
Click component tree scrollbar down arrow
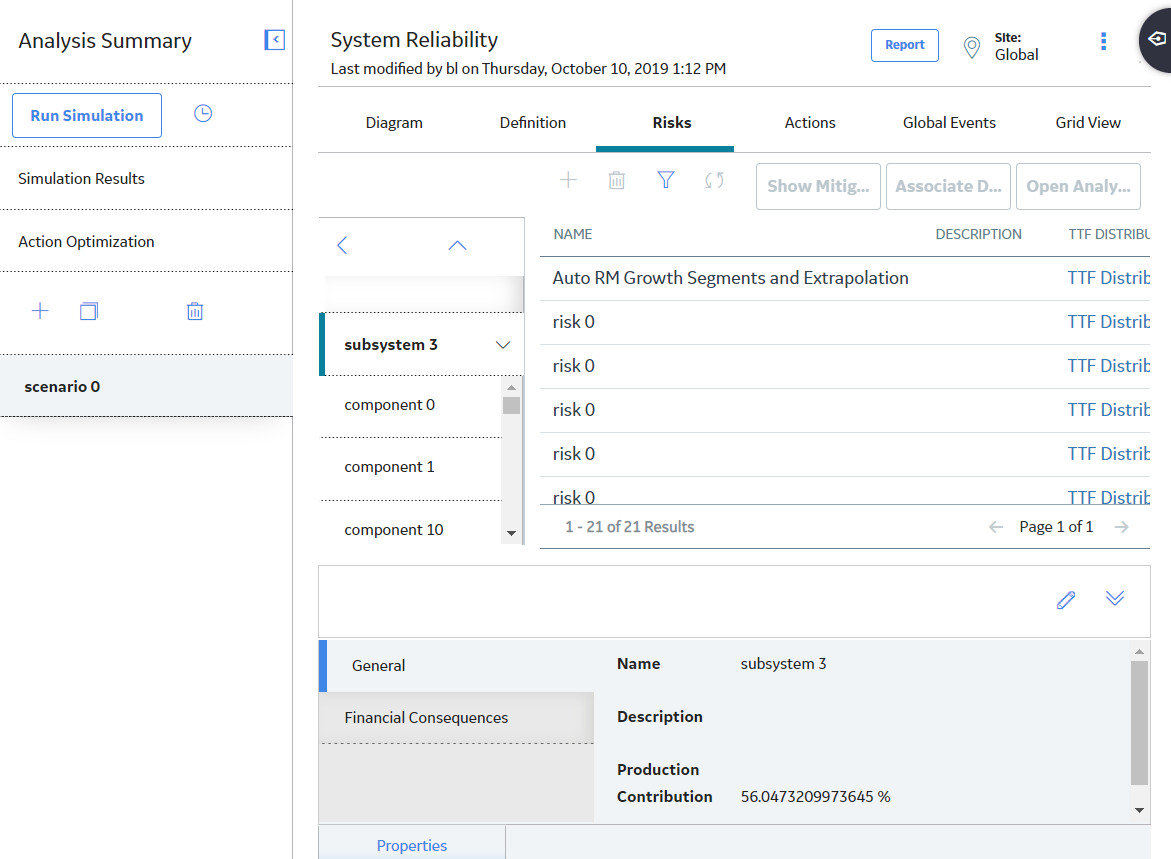click(x=512, y=533)
